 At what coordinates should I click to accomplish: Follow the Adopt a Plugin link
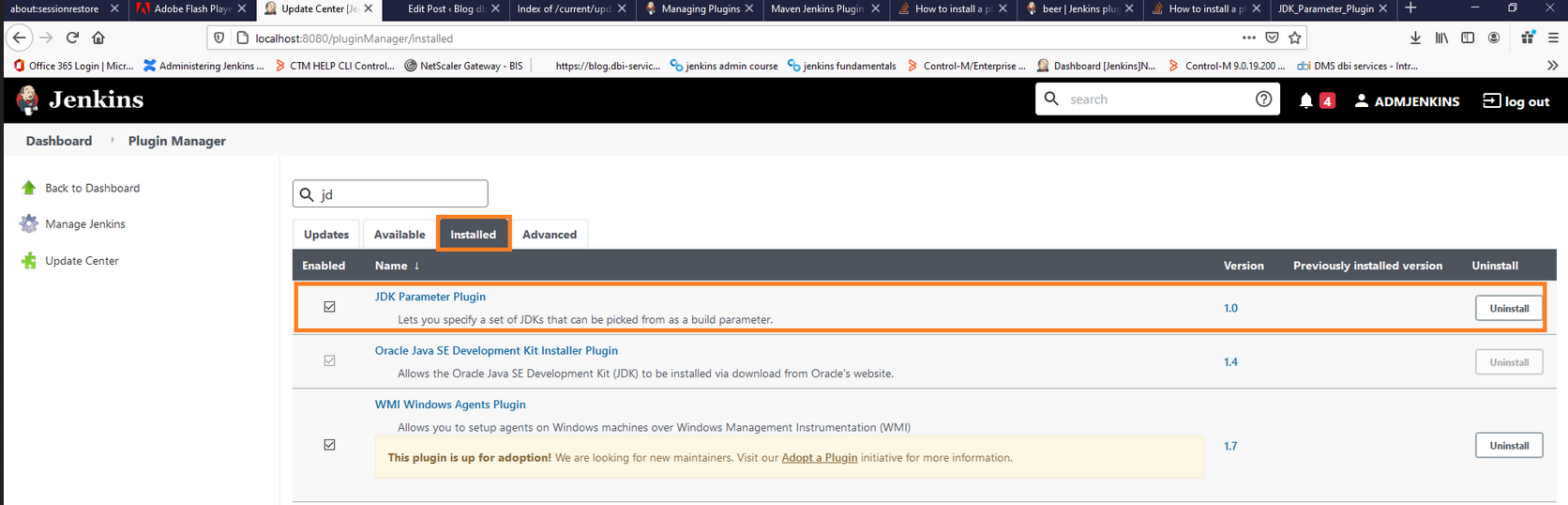pos(820,458)
